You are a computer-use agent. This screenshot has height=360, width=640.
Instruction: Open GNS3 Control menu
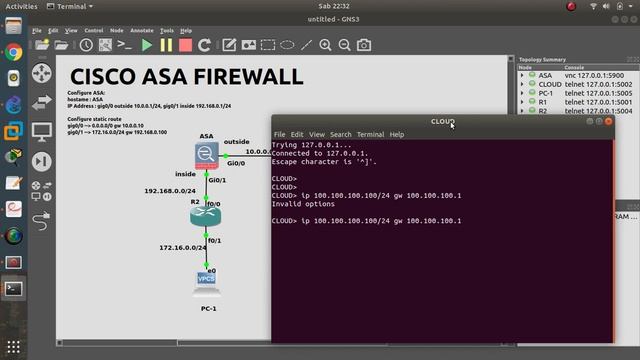point(94,31)
